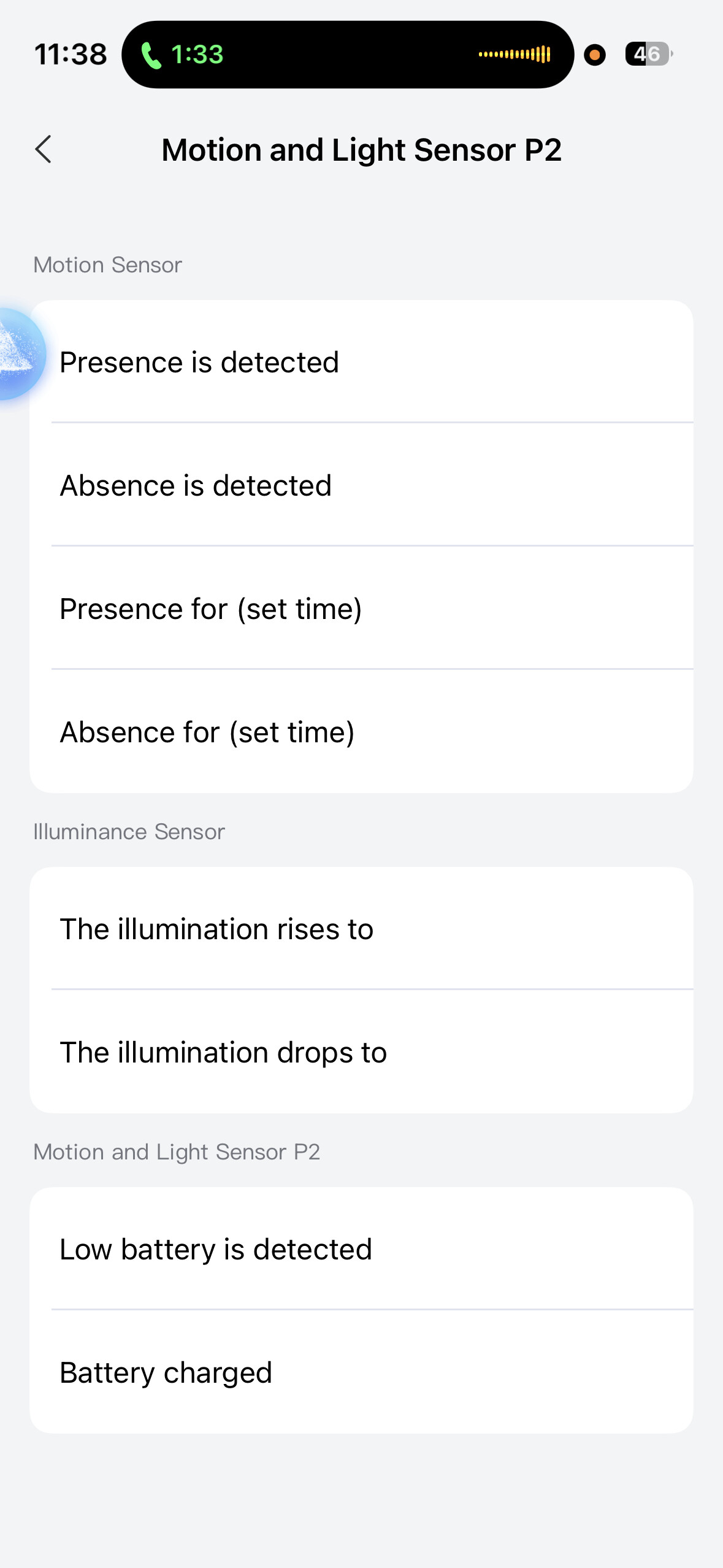
Task: Tap the lower "Motion and Light Sensor P2" section label
Action: click(x=177, y=1152)
